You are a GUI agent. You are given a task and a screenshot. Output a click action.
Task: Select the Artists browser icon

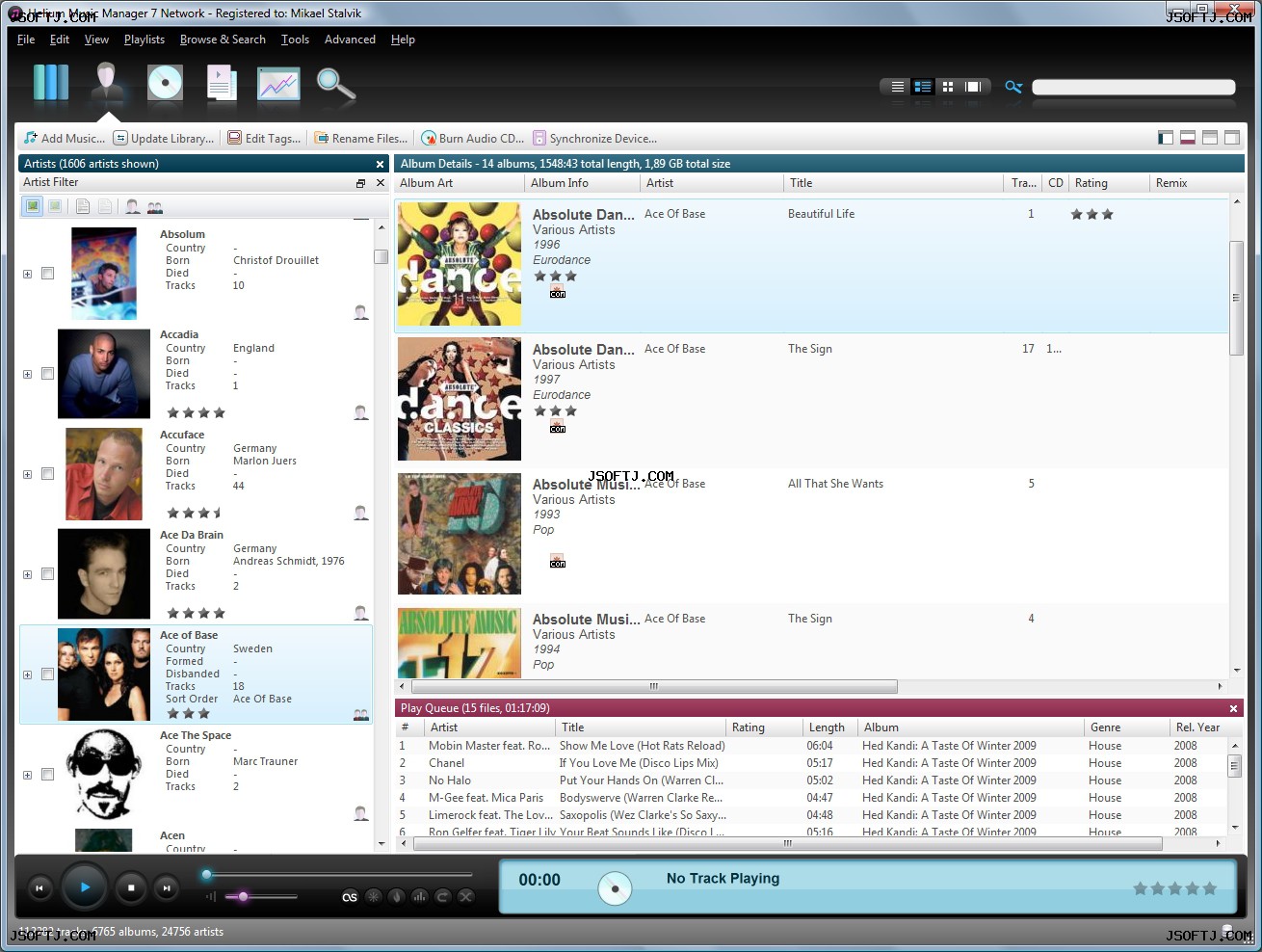click(107, 83)
